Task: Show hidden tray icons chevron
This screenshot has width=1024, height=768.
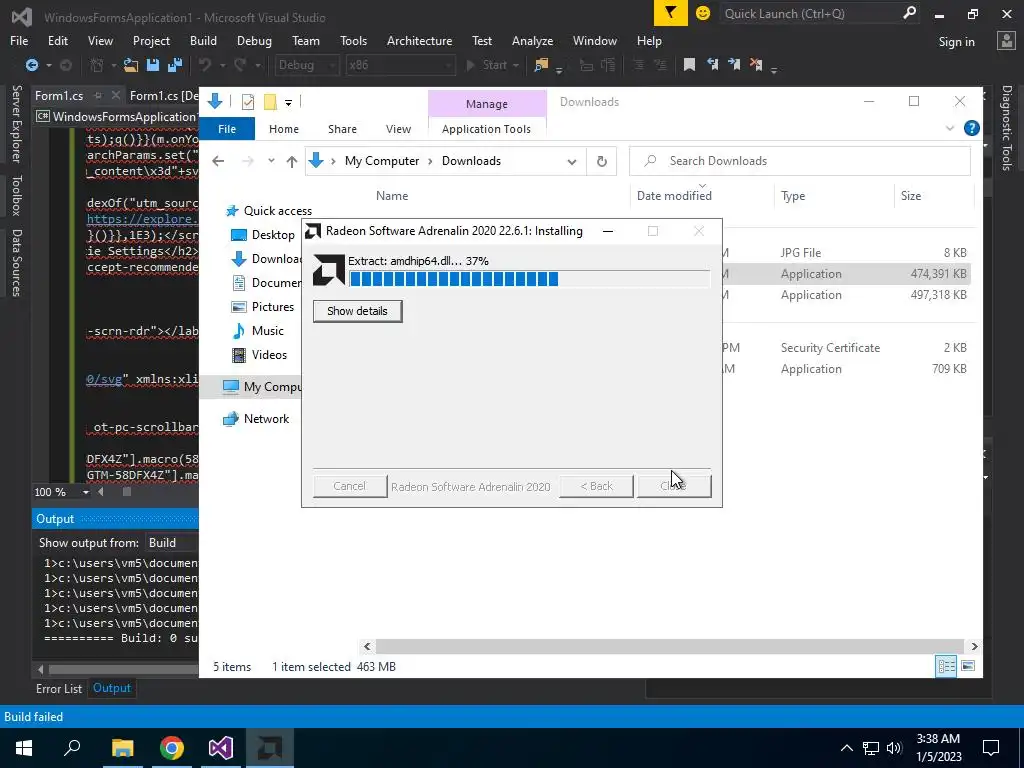Action: pyautogui.click(x=846, y=748)
